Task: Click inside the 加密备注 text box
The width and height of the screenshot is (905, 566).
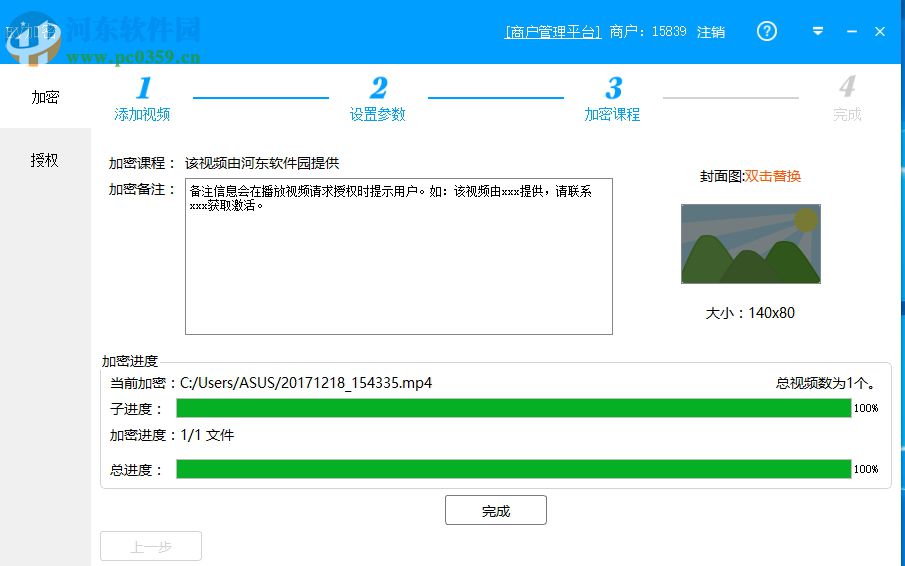Action: click(x=399, y=256)
